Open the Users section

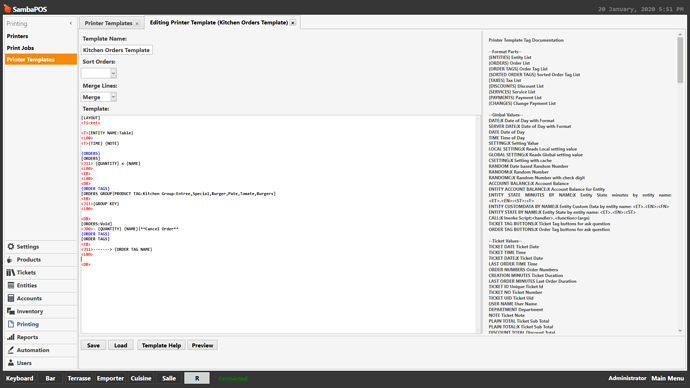40,363
